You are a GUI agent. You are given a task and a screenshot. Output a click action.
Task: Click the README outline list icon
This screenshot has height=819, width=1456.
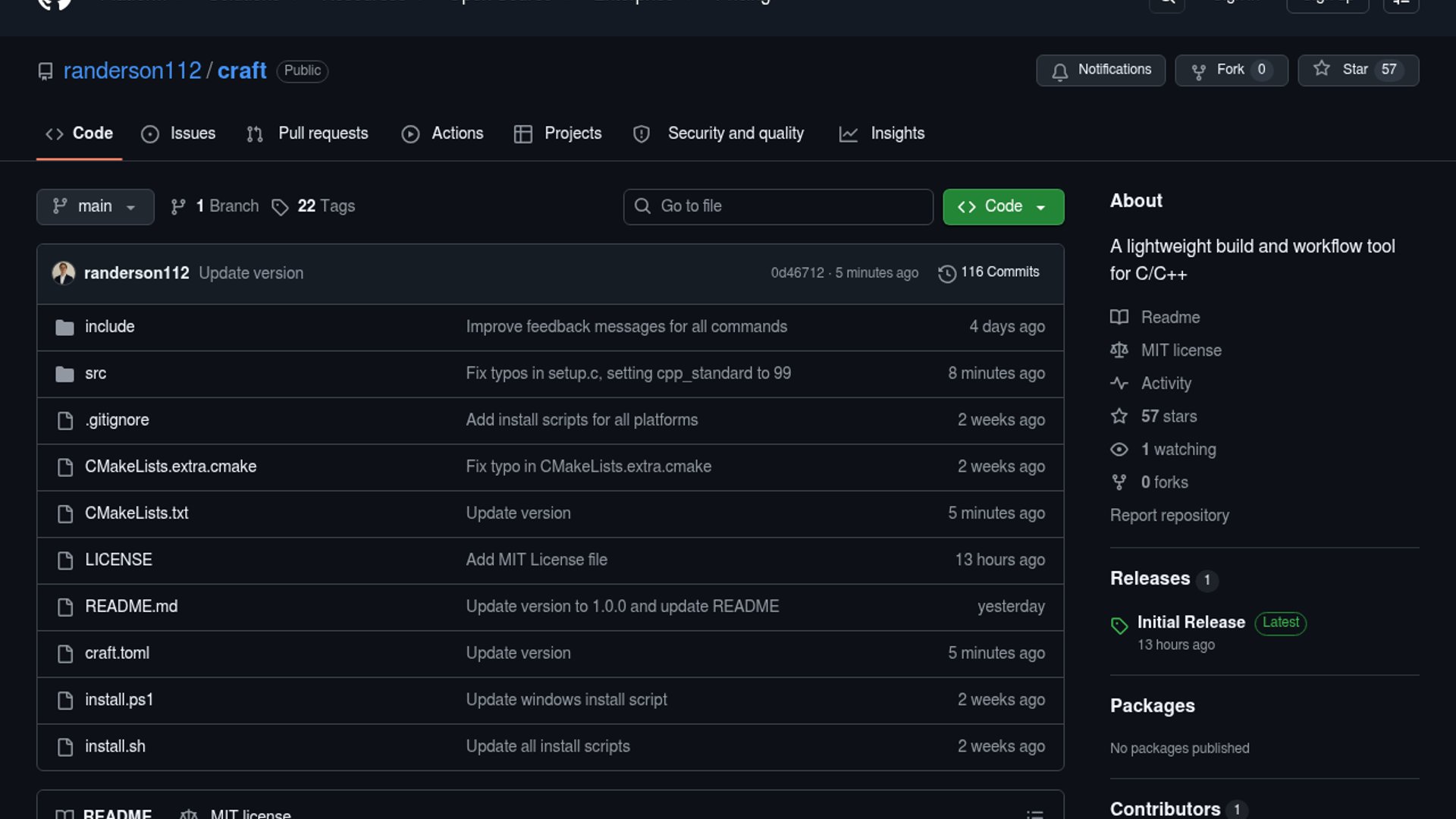(1034, 814)
